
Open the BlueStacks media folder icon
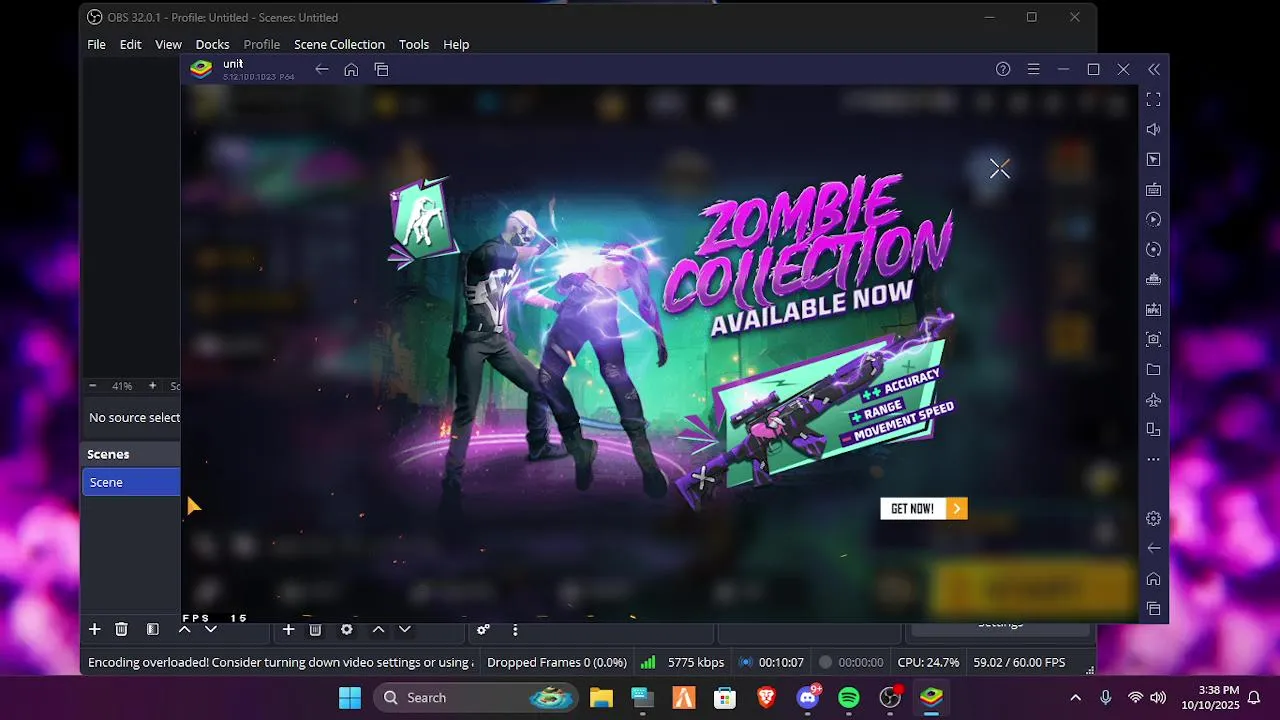[1153, 369]
